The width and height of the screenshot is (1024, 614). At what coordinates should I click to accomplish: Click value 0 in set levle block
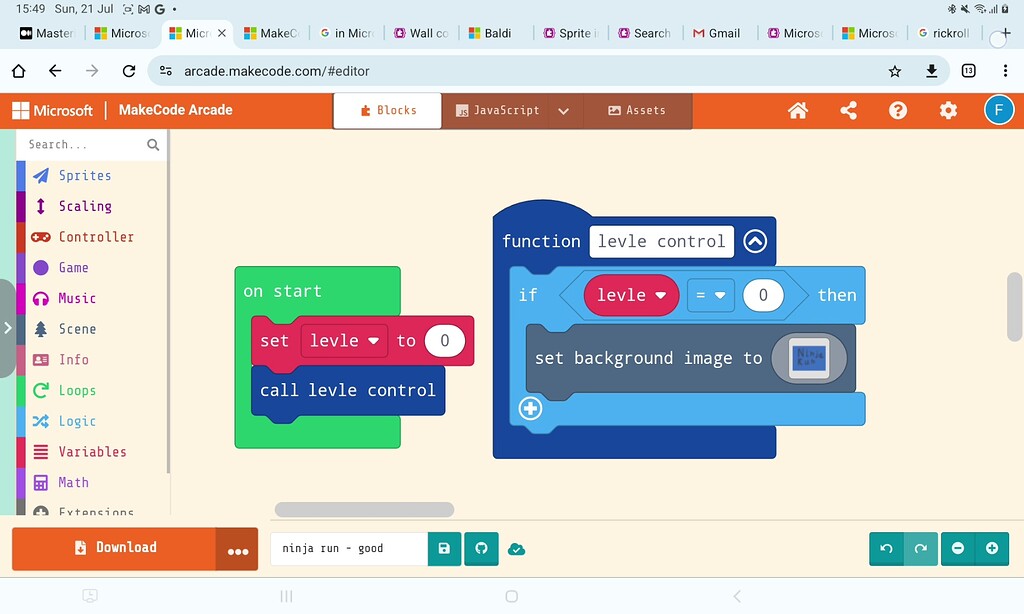(x=445, y=340)
